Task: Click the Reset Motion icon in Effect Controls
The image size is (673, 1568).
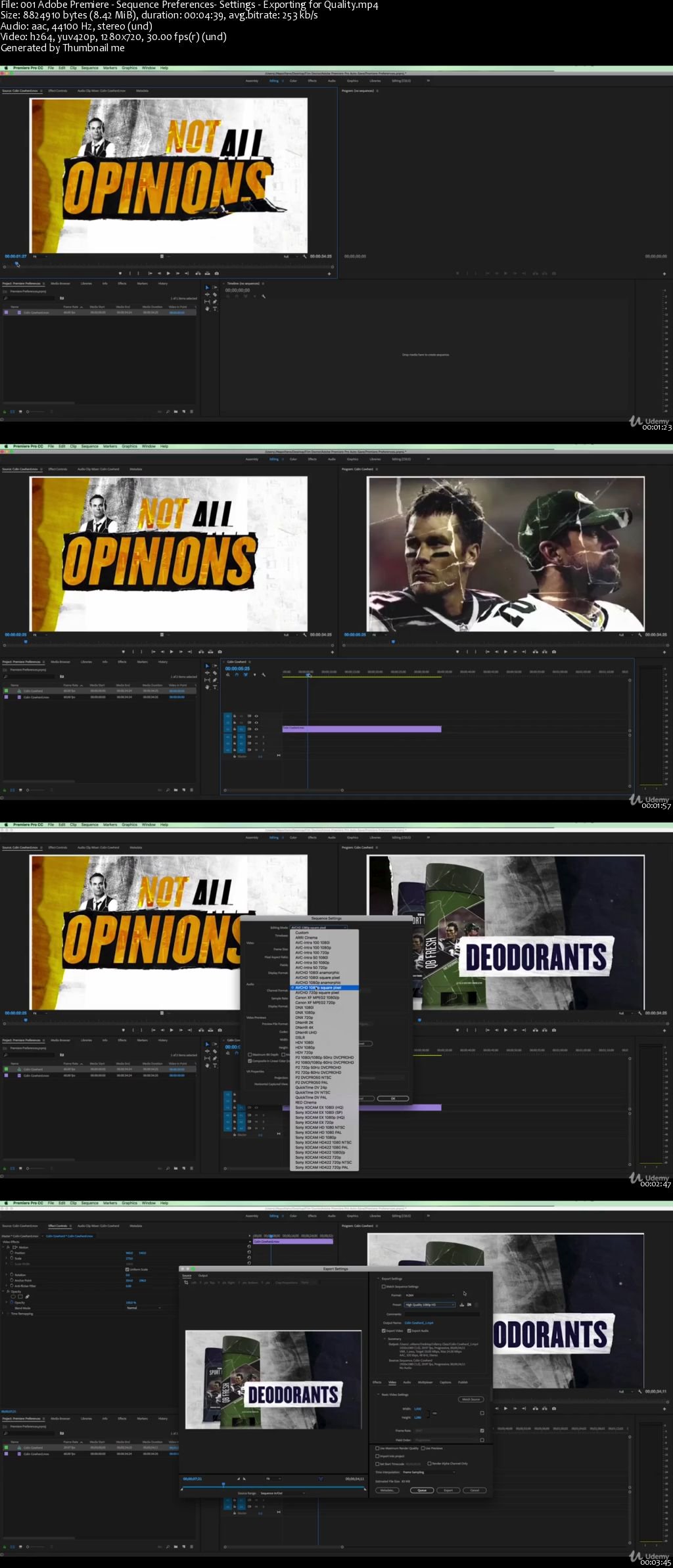Action: point(249,1247)
